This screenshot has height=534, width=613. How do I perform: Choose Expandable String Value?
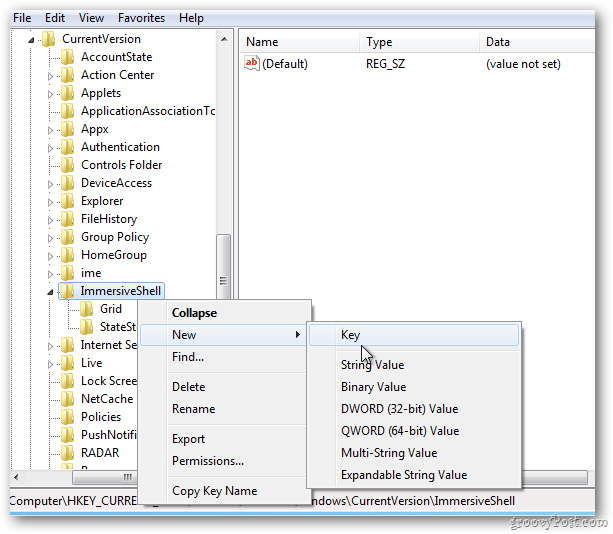click(x=414, y=475)
